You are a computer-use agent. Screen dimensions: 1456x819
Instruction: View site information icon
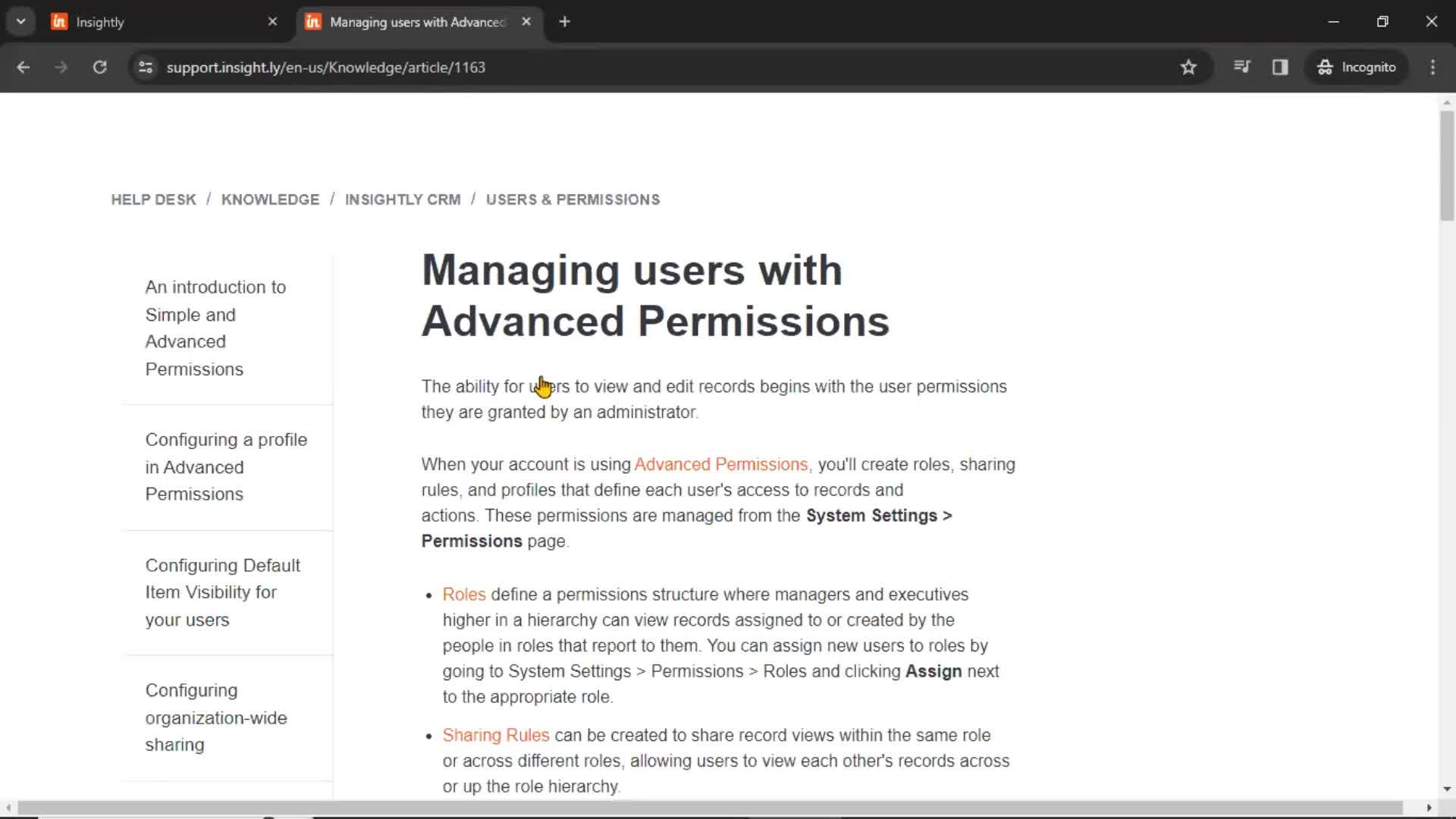[x=146, y=67]
